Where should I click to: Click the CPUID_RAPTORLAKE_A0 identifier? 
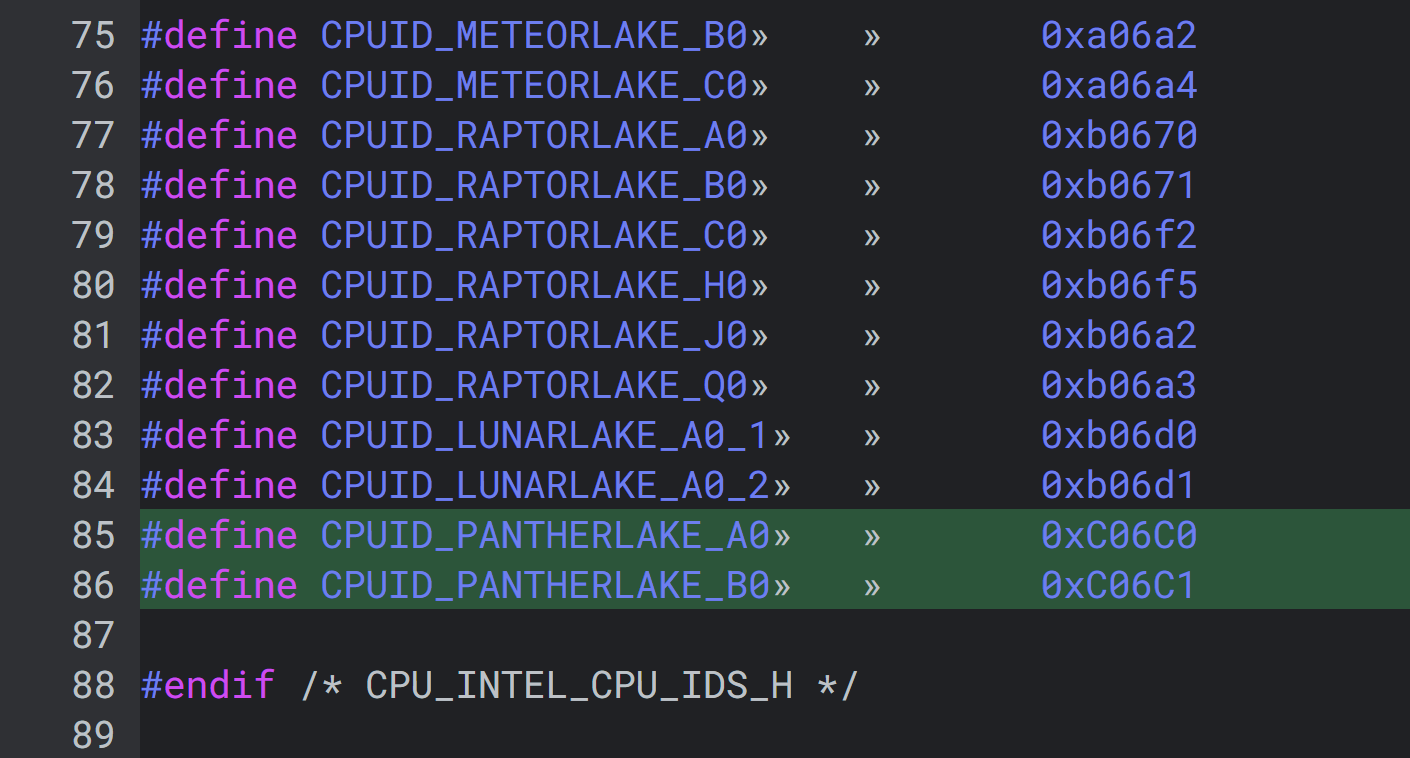[534, 136]
